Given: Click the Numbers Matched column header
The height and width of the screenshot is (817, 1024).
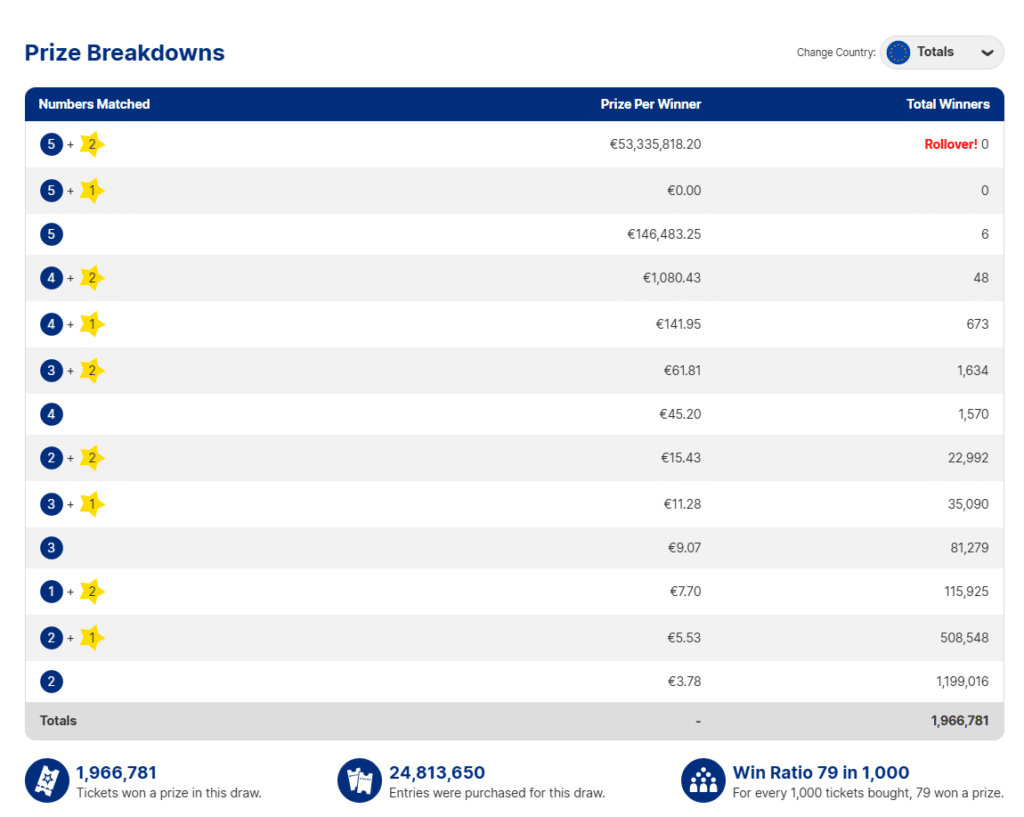Looking at the screenshot, I should [x=94, y=104].
